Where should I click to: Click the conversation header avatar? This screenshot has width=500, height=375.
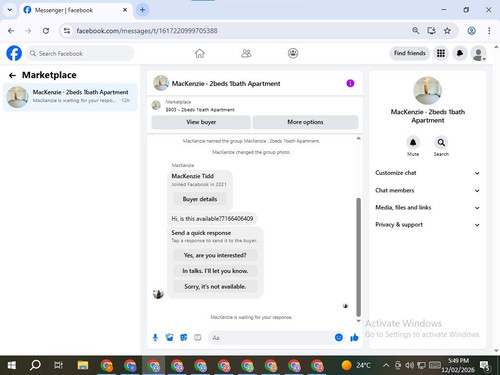[x=161, y=83]
